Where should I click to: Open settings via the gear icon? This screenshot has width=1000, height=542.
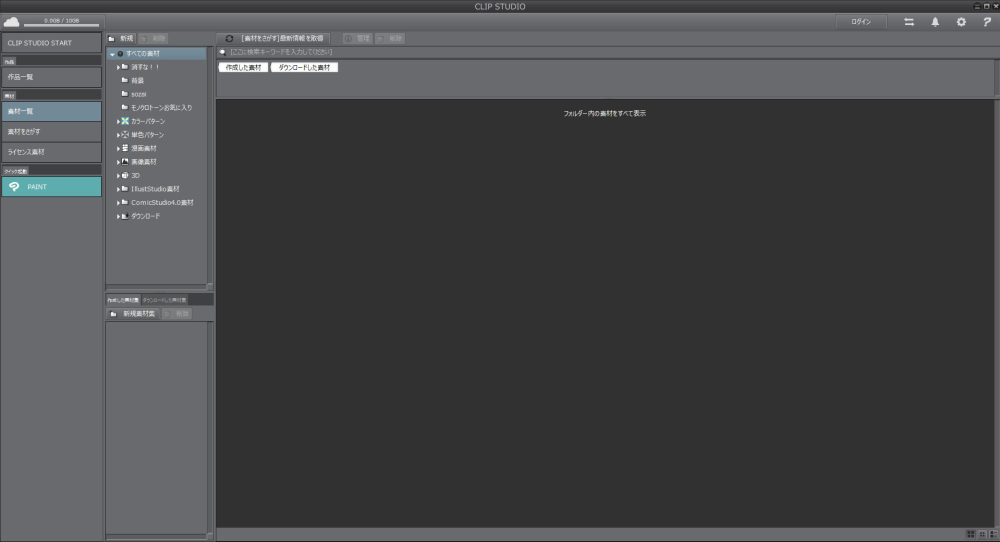(x=961, y=22)
